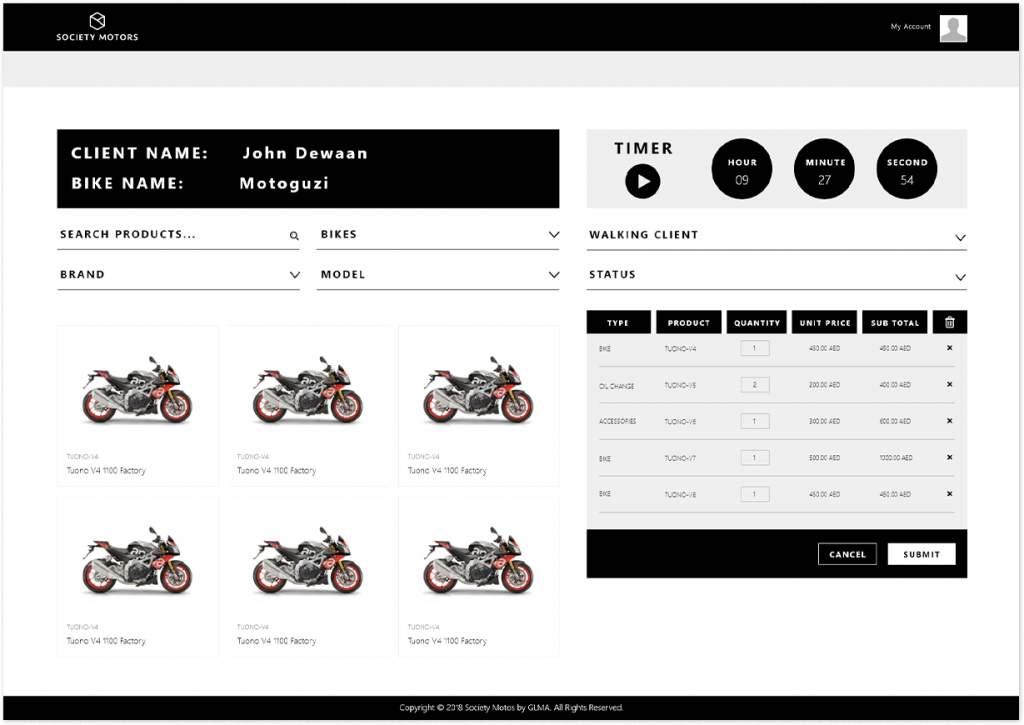The image size is (1024, 725).
Task: Click the 'ACCESSORIES' type cell
Action: (617, 421)
